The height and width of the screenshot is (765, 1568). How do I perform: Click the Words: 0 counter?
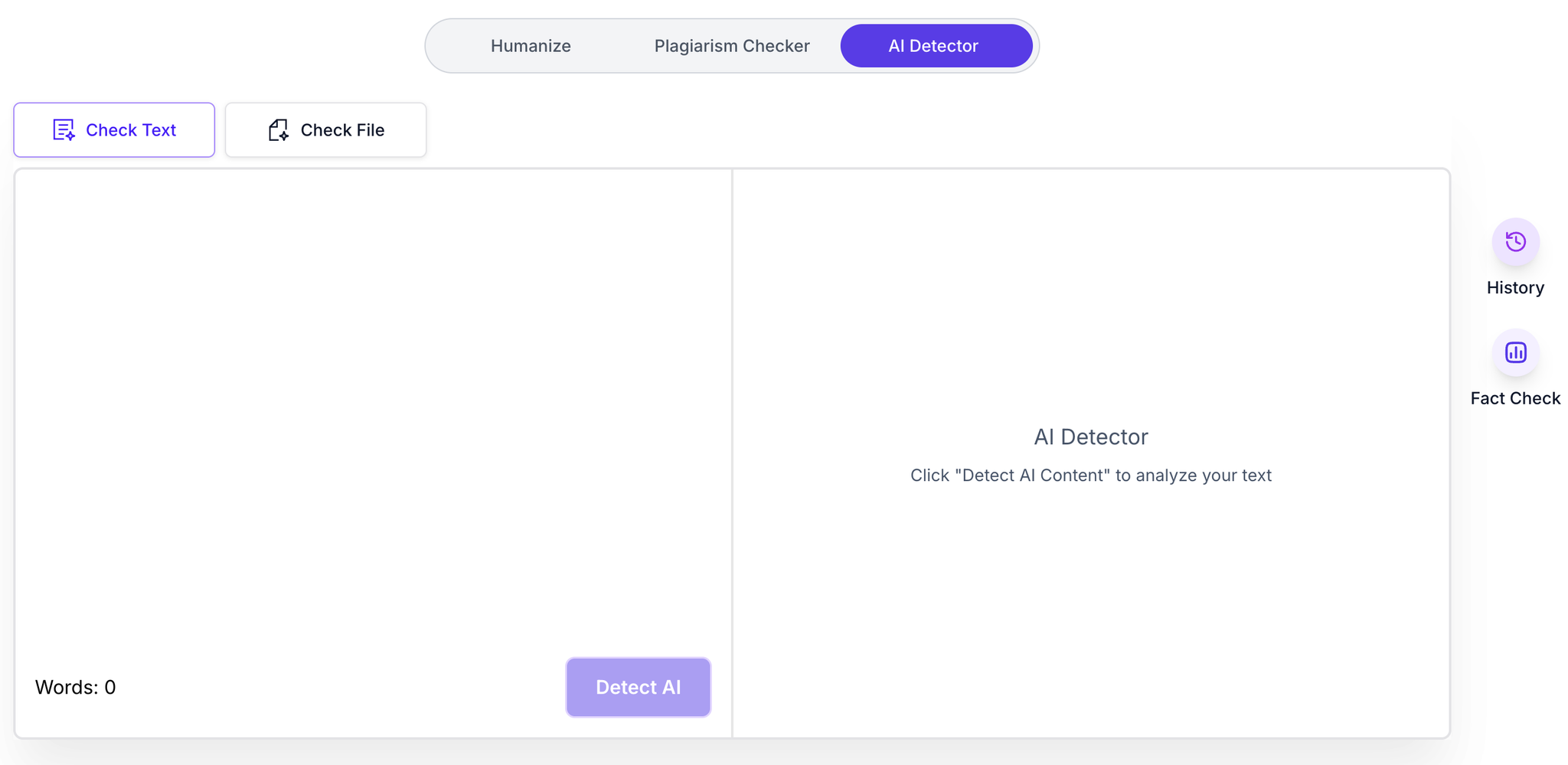[x=76, y=688]
